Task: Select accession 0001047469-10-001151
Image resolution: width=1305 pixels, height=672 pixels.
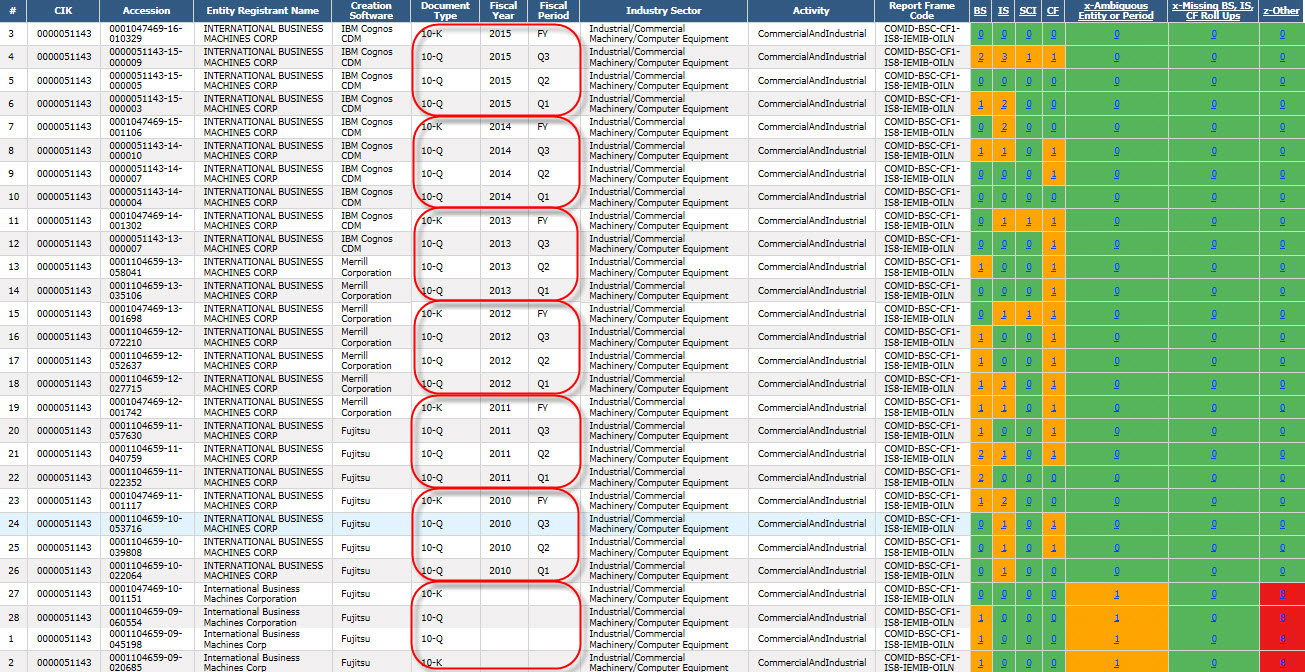Action: click(x=146, y=594)
